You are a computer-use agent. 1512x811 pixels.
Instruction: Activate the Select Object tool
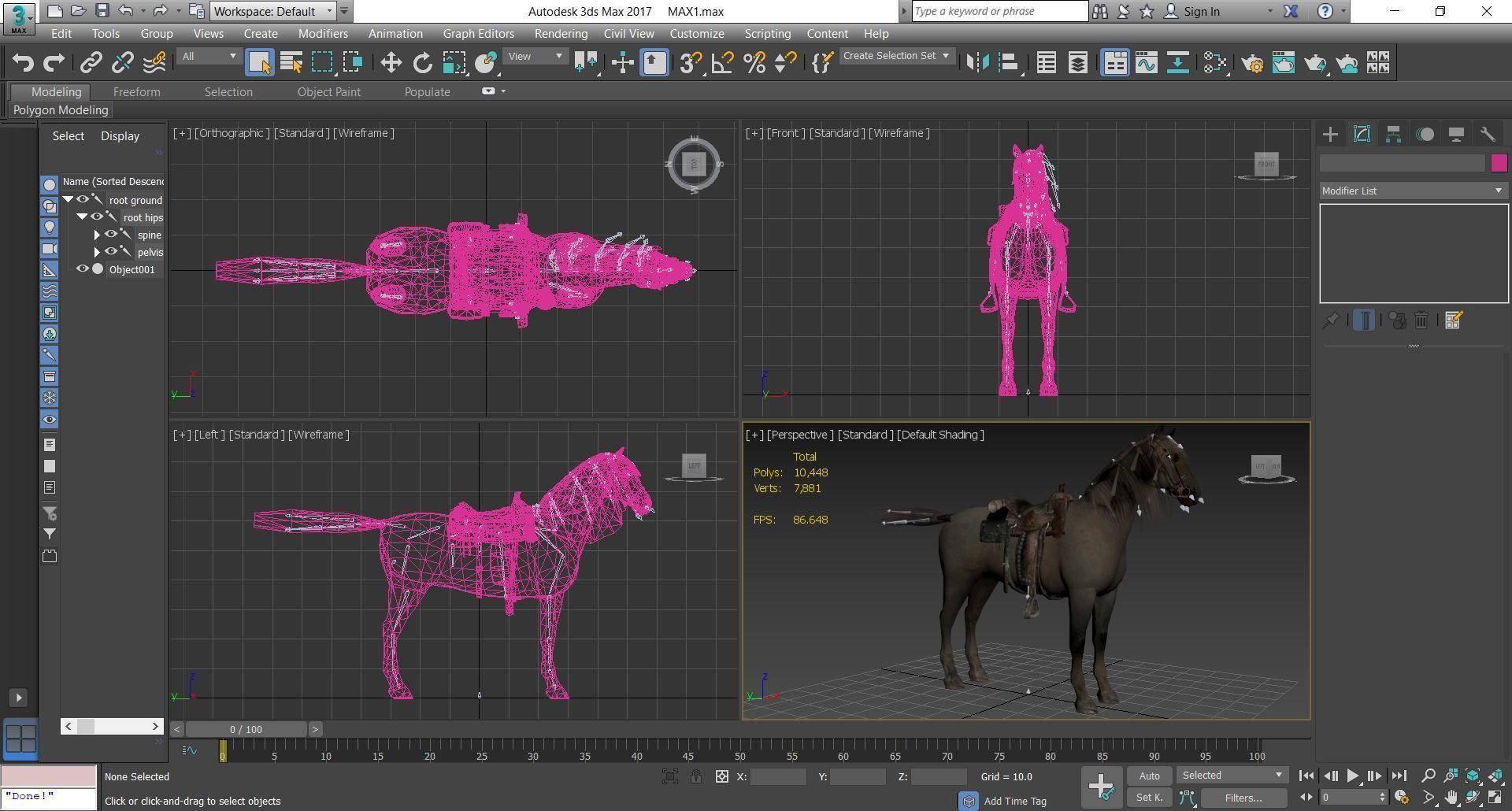coord(260,62)
